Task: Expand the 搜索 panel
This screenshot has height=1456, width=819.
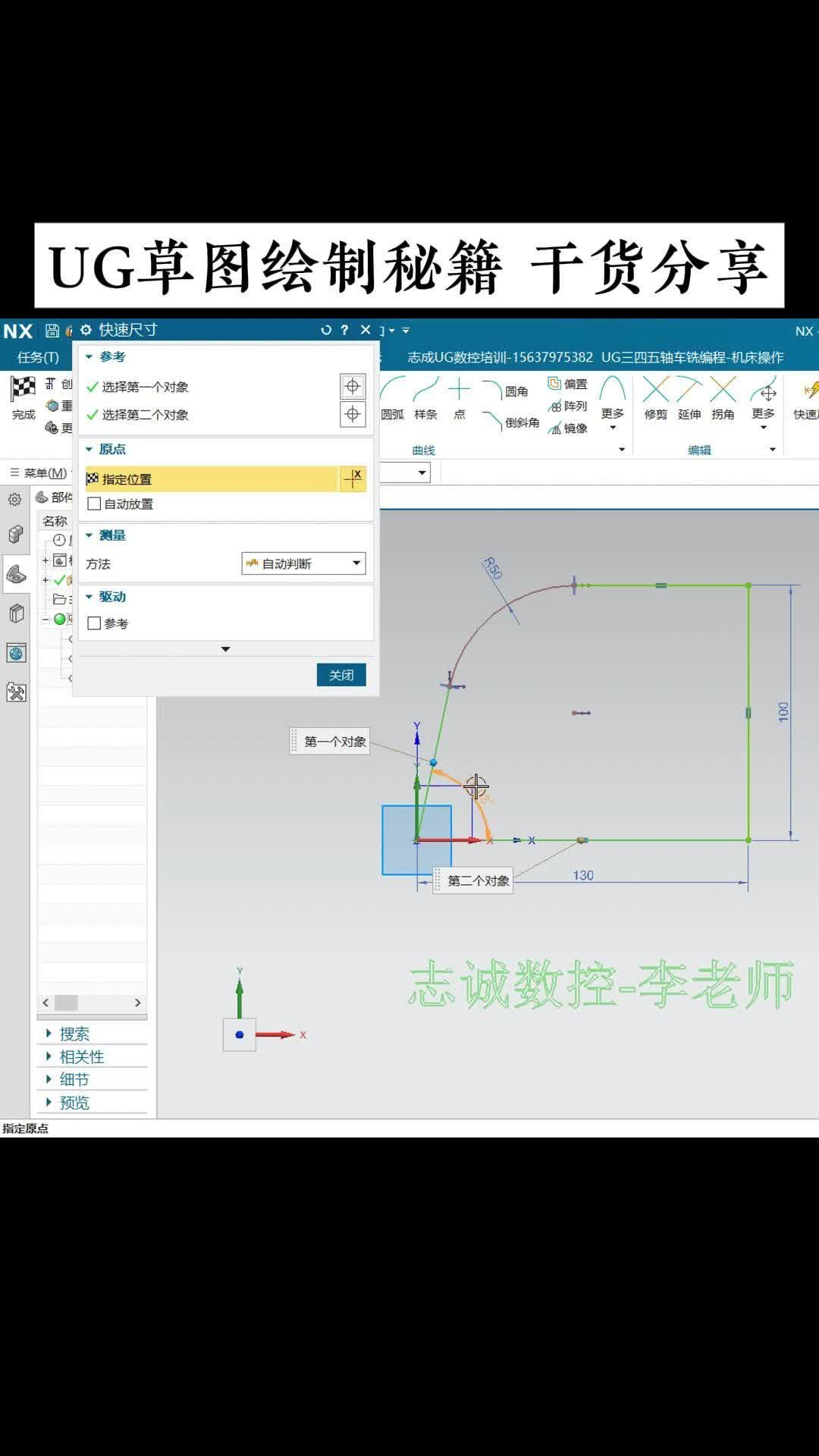Action: 74,1034
